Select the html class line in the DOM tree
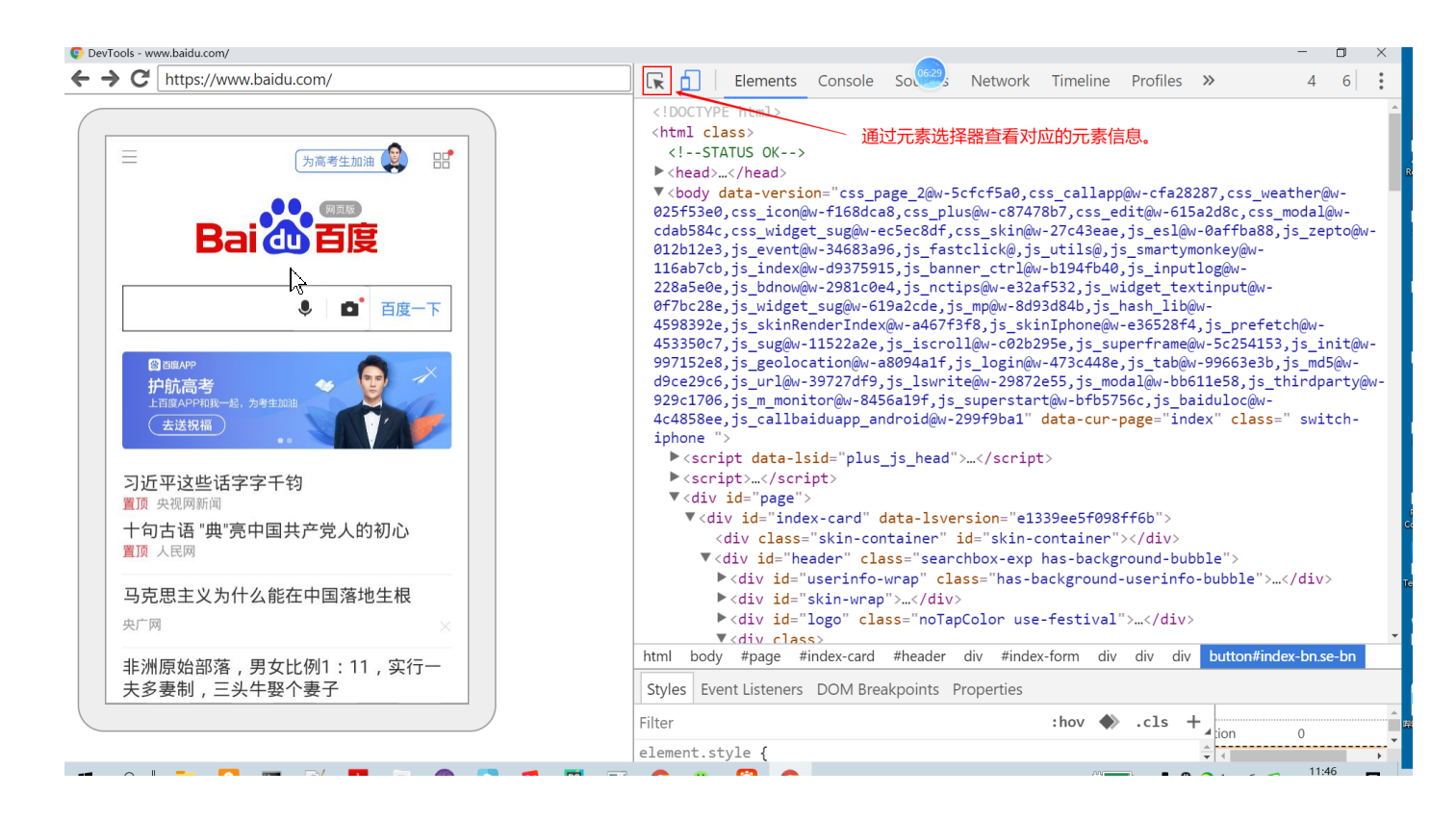 click(x=702, y=133)
